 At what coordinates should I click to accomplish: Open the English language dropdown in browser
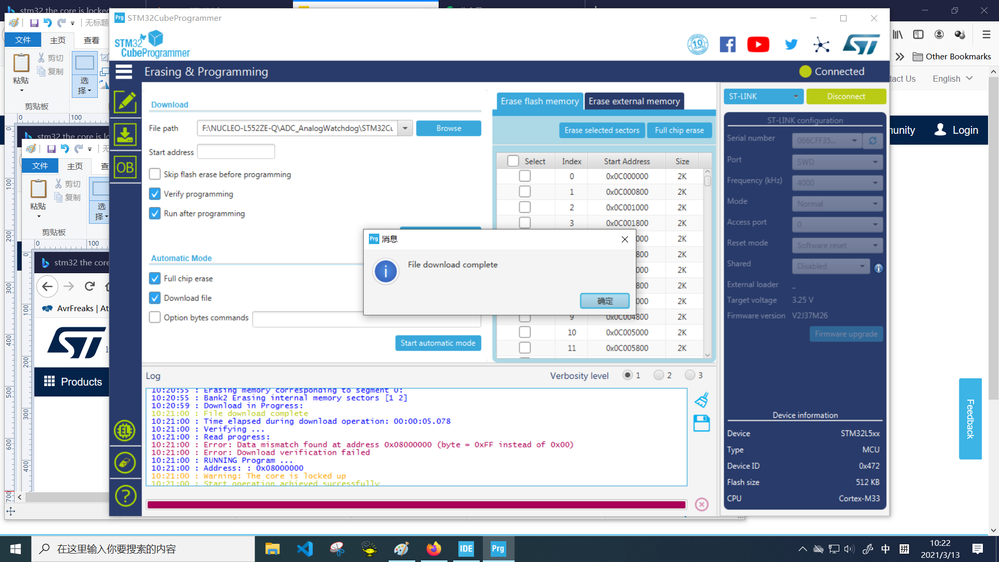click(952, 78)
